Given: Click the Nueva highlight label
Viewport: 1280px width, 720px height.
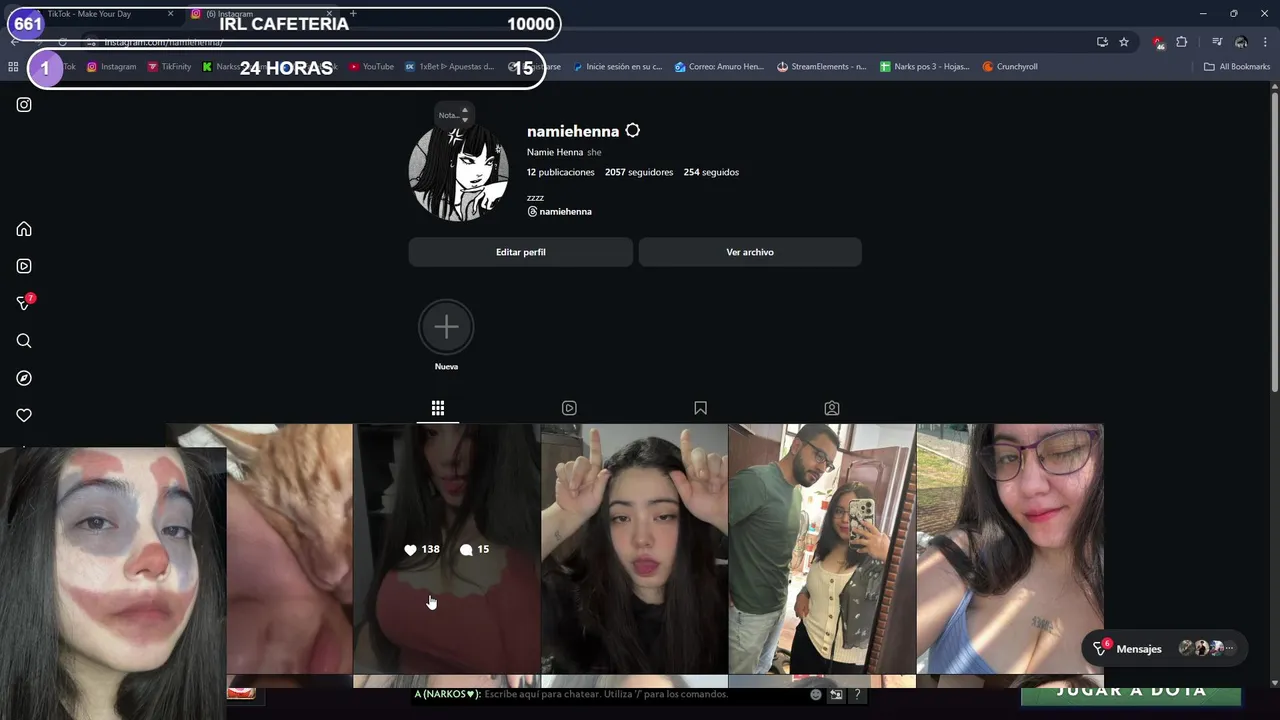Looking at the screenshot, I should (446, 367).
